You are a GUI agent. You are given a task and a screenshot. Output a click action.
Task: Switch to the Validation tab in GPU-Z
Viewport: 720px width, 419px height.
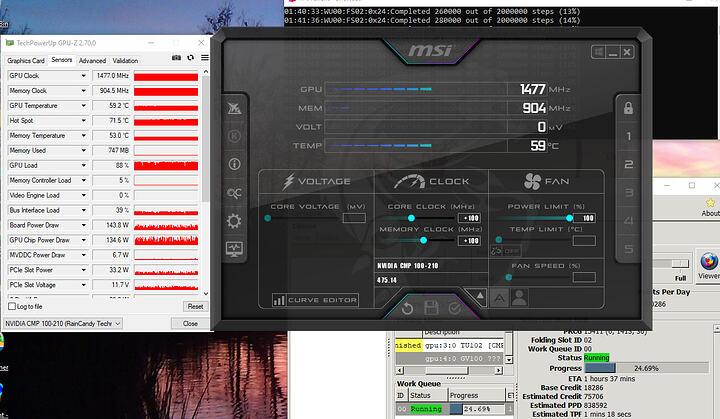coord(125,61)
